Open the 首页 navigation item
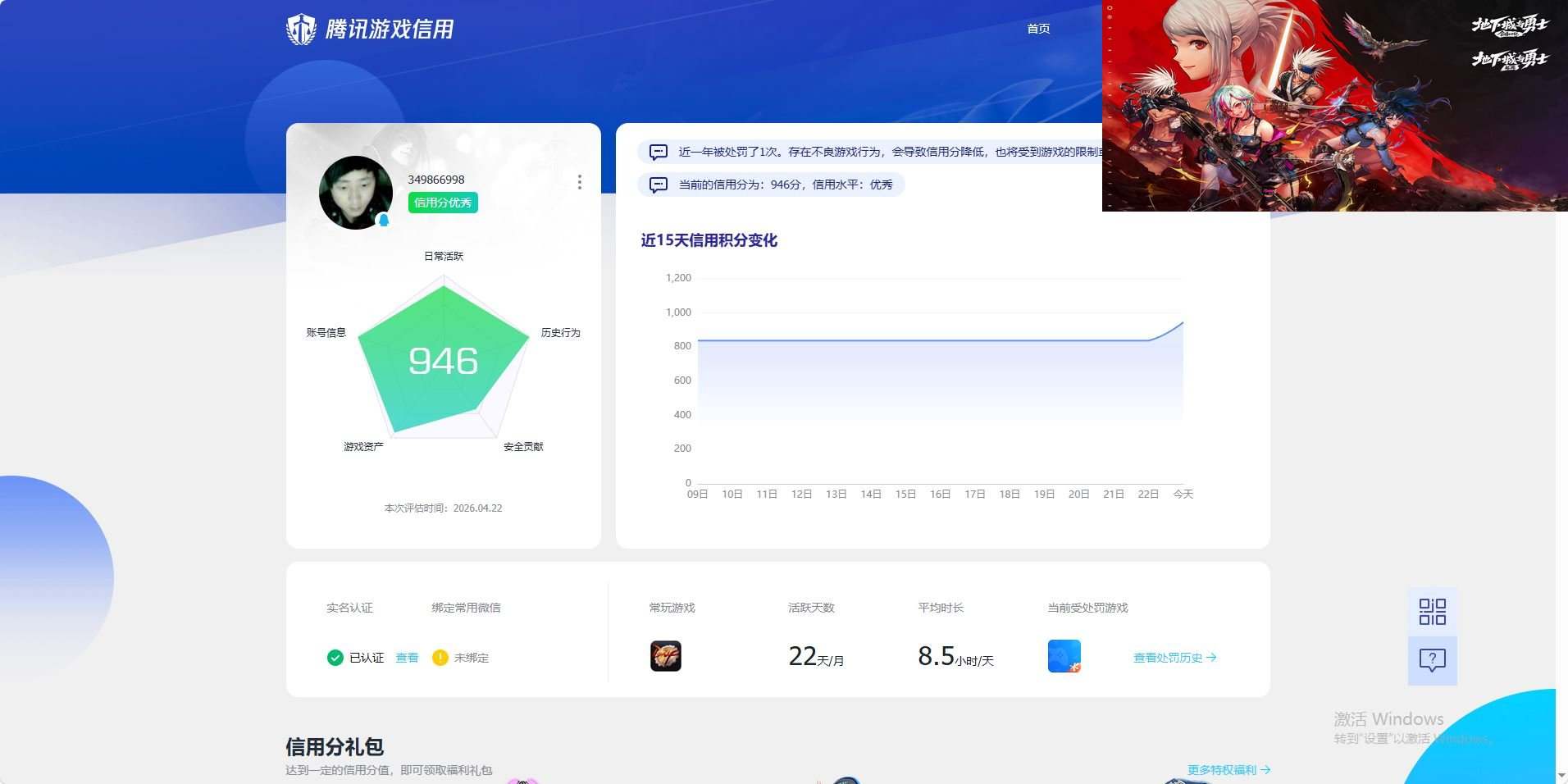 (x=1038, y=29)
